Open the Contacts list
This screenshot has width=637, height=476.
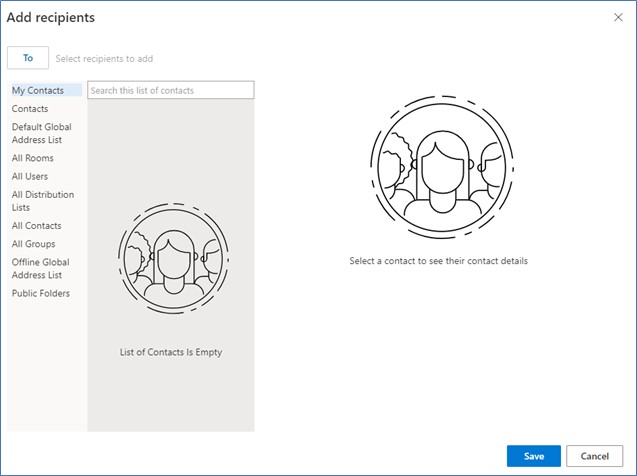click(30, 109)
